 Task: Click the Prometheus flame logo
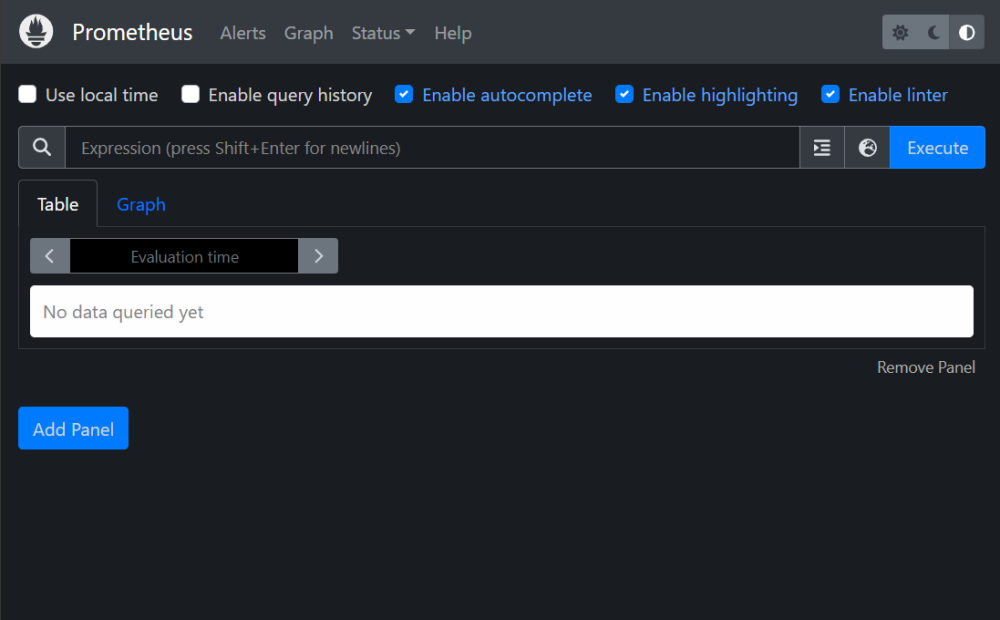(36, 31)
